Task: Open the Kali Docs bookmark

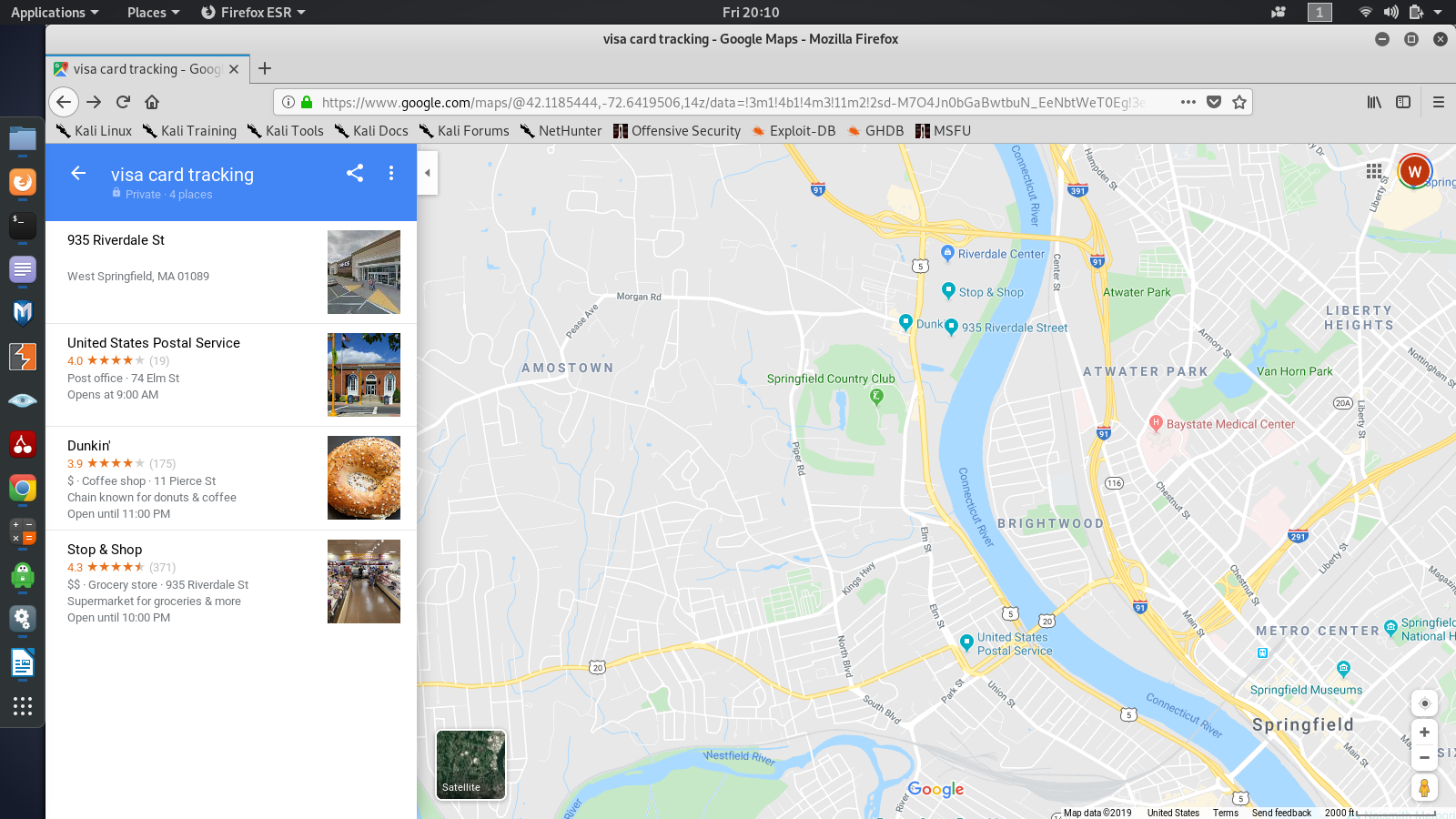Action: tap(371, 131)
